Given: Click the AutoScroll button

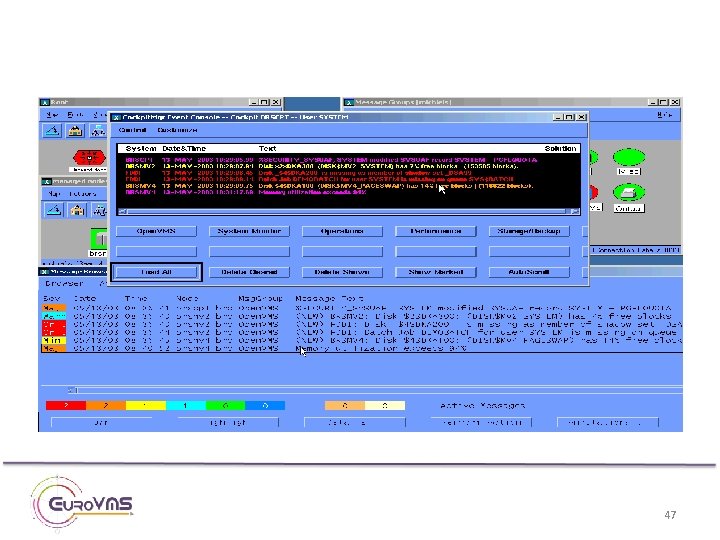Looking at the screenshot, I should [x=529, y=272].
